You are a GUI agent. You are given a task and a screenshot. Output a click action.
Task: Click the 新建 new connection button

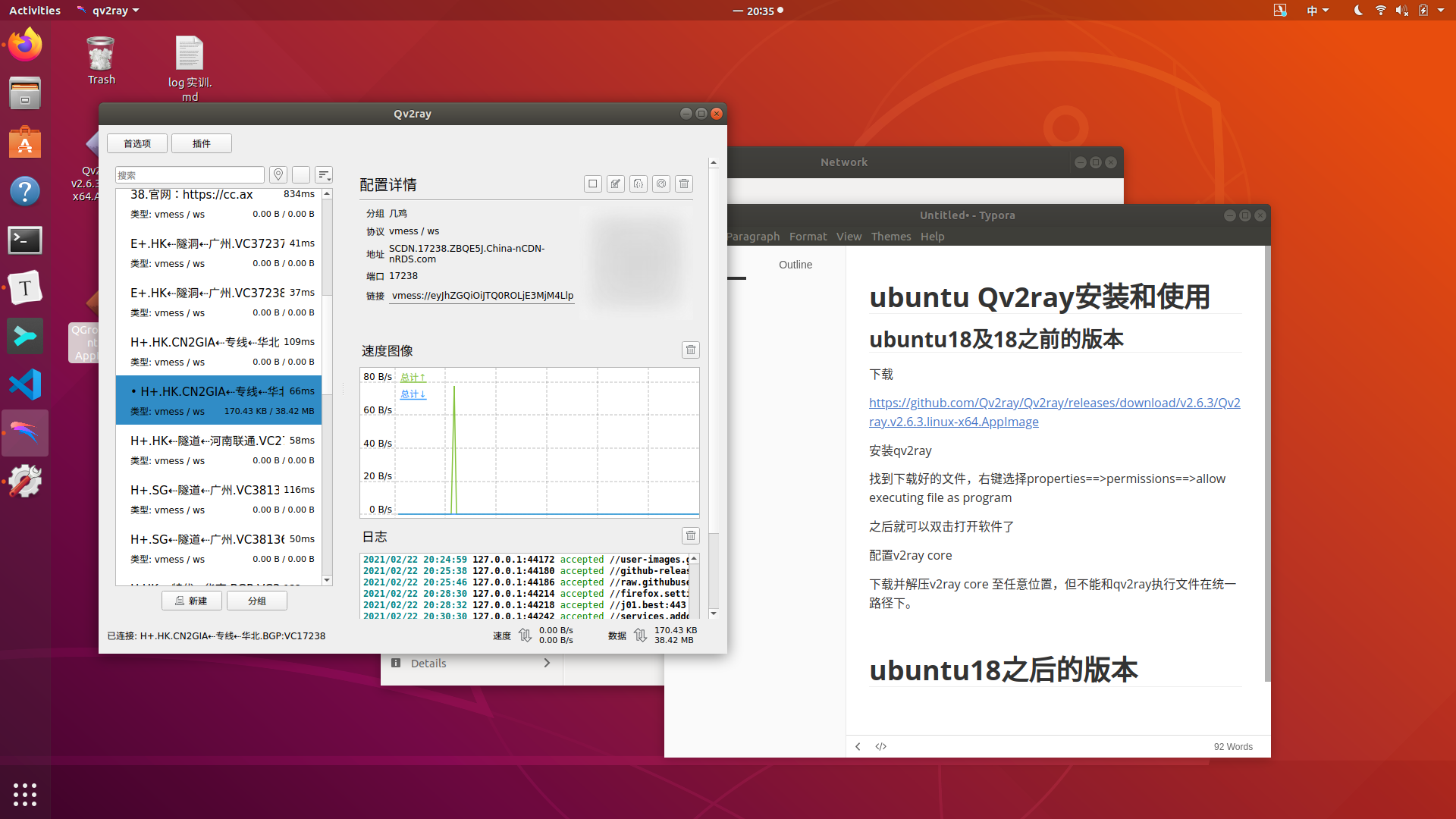(x=191, y=601)
